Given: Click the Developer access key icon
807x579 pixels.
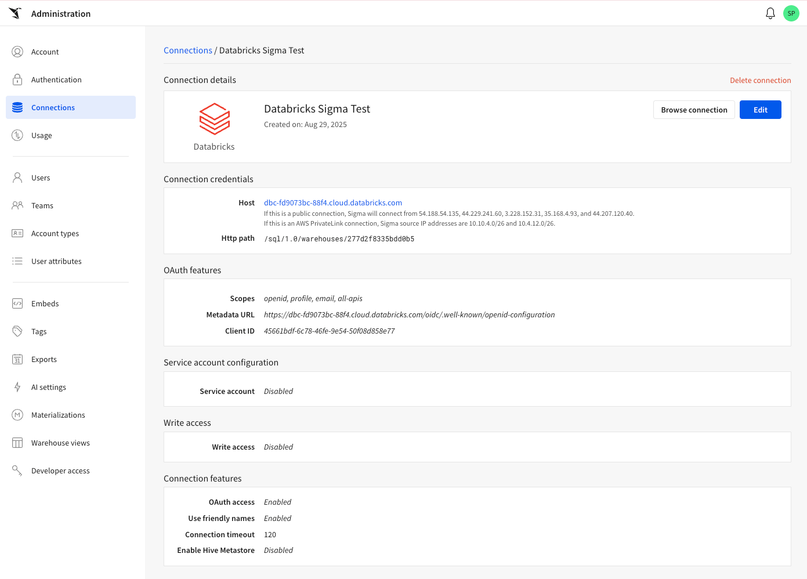Looking at the screenshot, I should (x=17, y=471).
